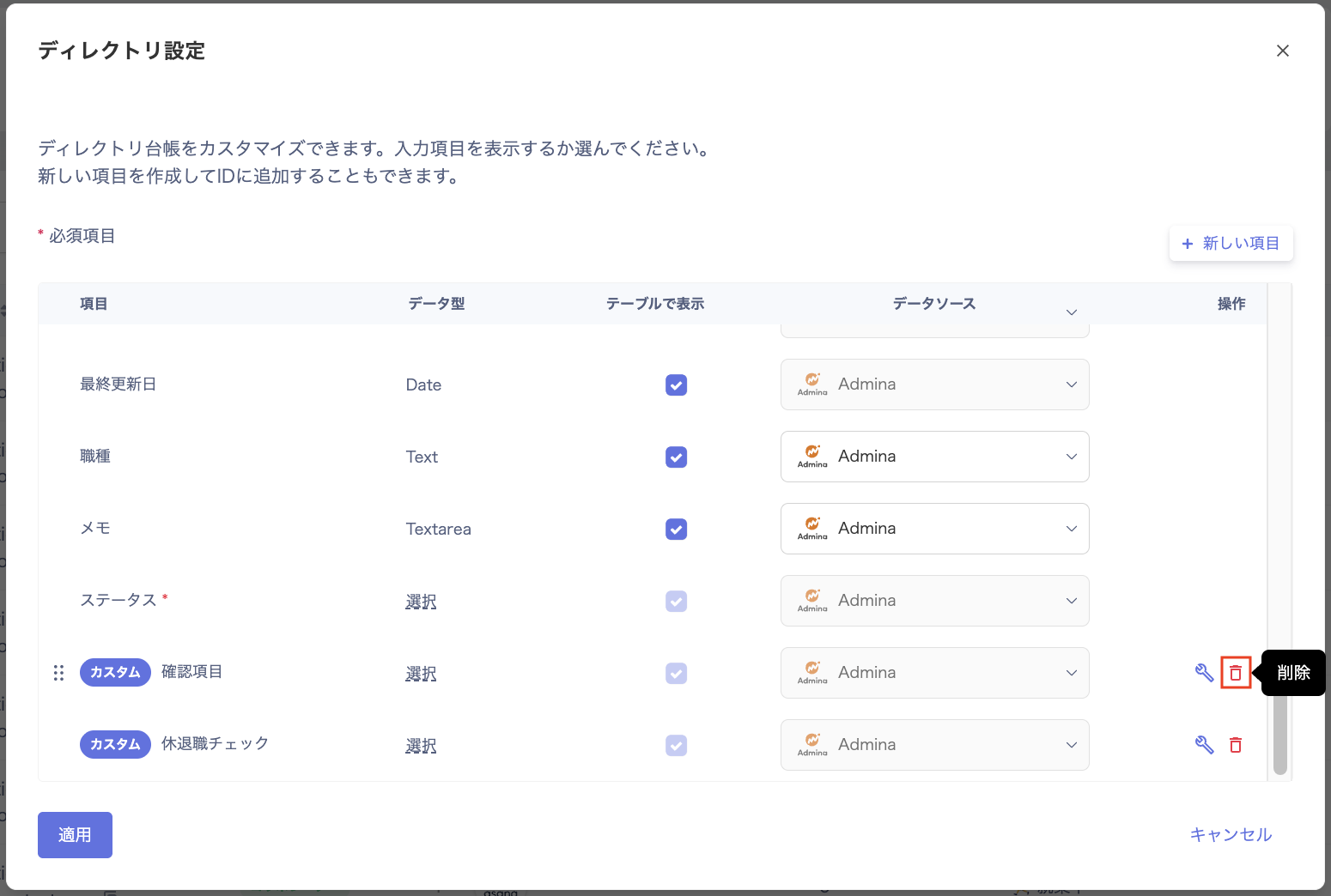This screenshot has width=1331, height=896.
Task: Expand the メモ data source dropdown
Action: [1071, 529]
